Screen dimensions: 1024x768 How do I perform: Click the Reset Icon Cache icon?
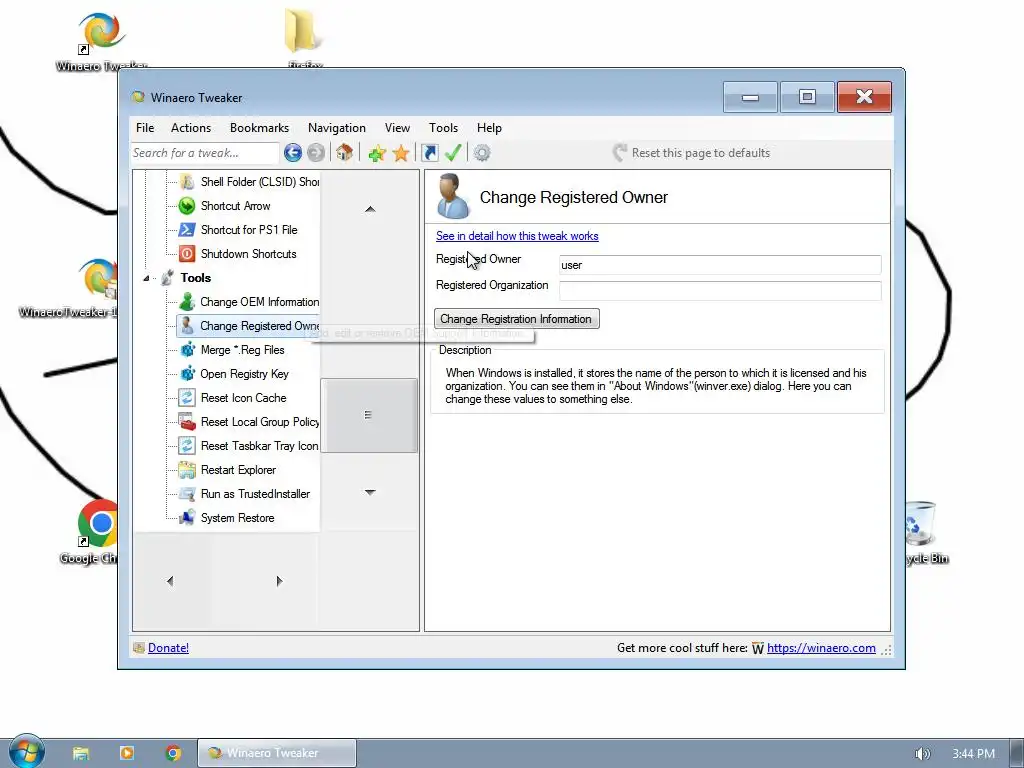point(187,398)
